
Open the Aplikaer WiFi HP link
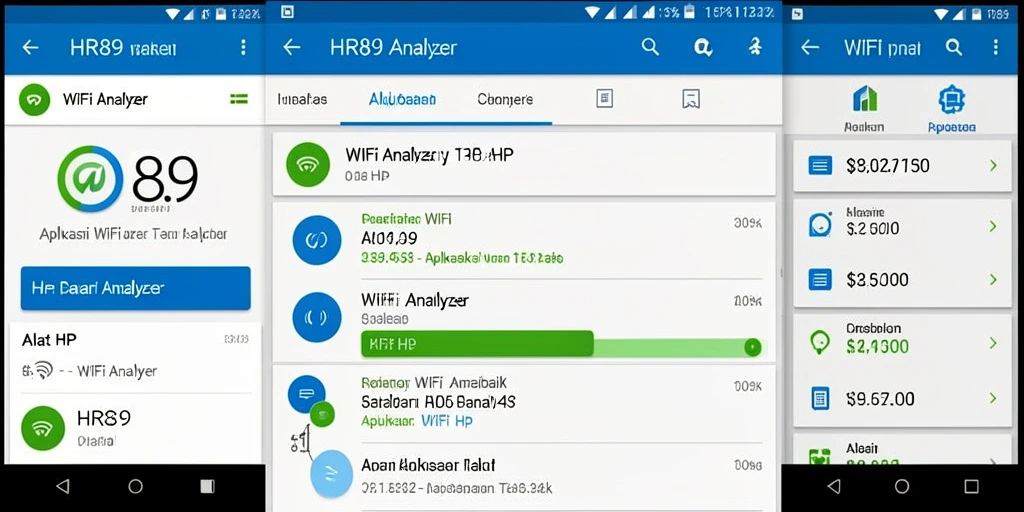pyautogui.click(x=417, y=421)
